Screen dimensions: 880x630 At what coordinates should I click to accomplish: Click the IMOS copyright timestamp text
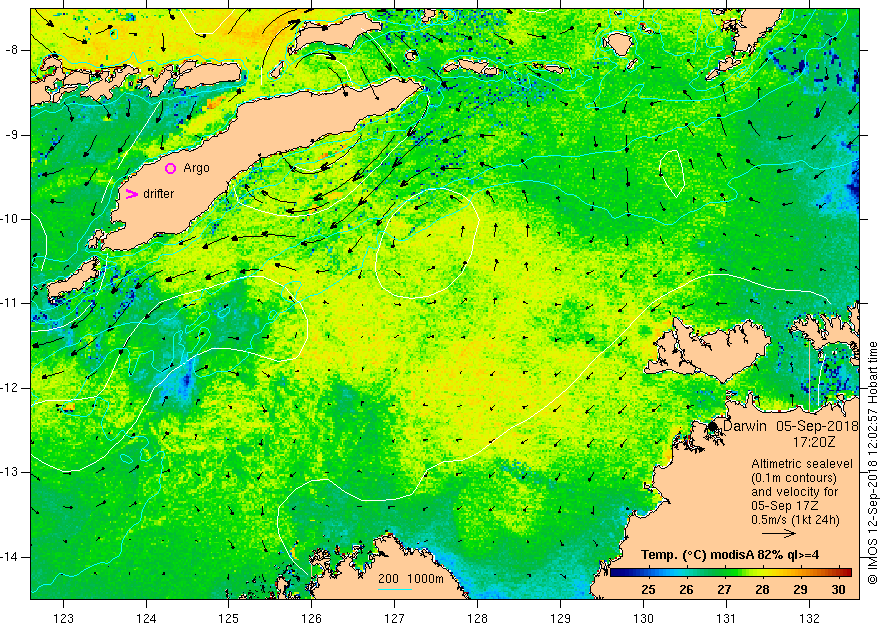(872, 463)
